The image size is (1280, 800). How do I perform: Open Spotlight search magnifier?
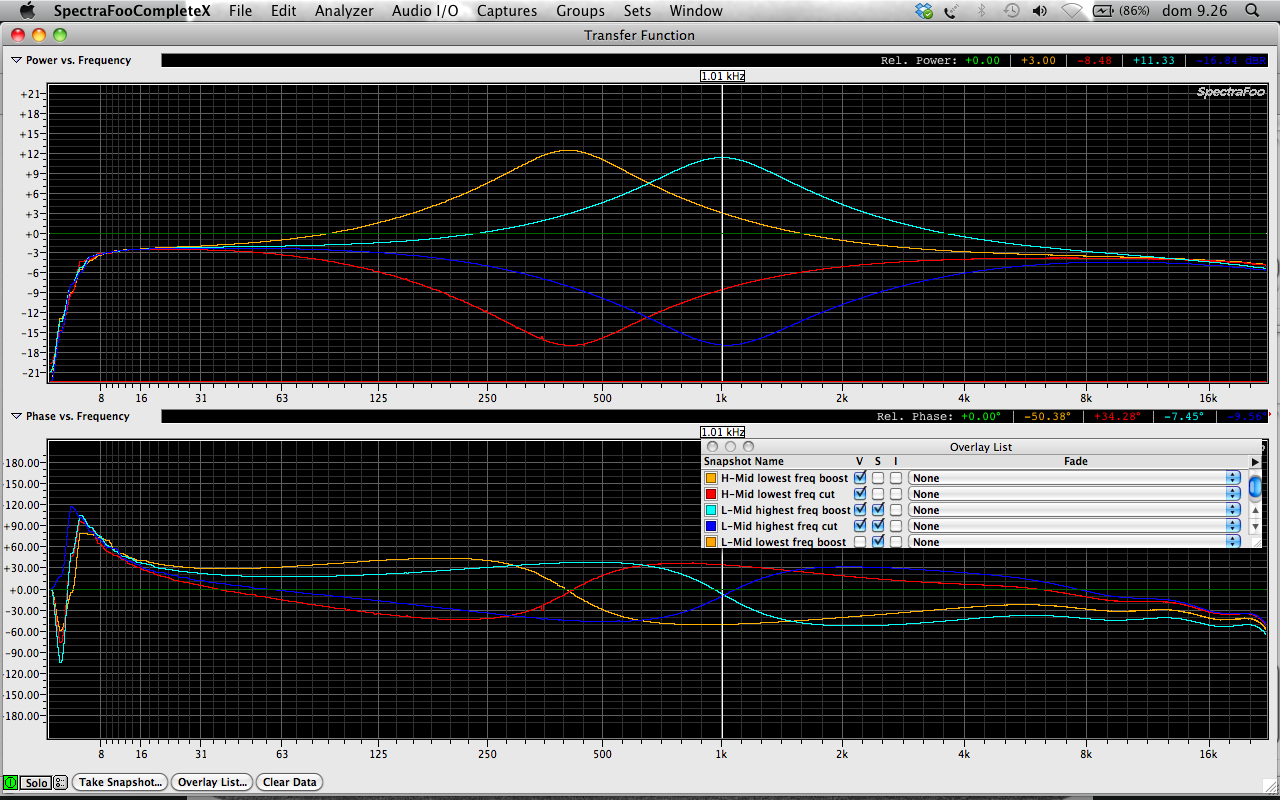(x=1252, y=11)
